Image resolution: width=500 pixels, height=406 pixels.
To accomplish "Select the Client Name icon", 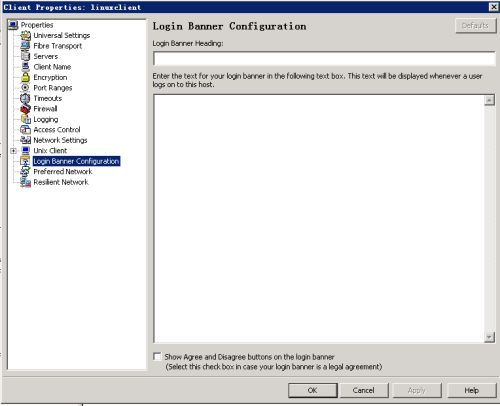I will click(x=25, y=67).
